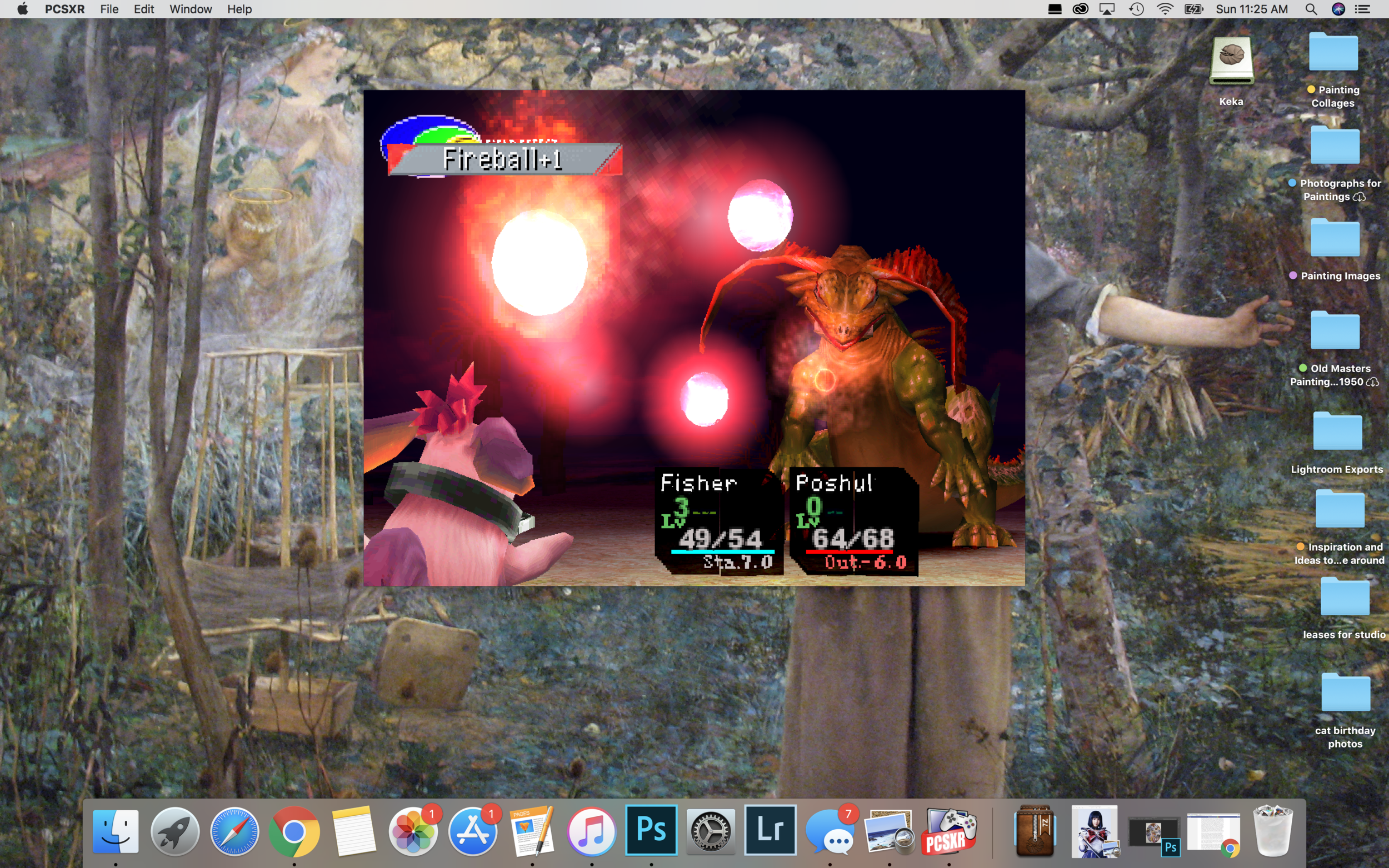Select the Photographs for Paintings folder

[1335, 146]
